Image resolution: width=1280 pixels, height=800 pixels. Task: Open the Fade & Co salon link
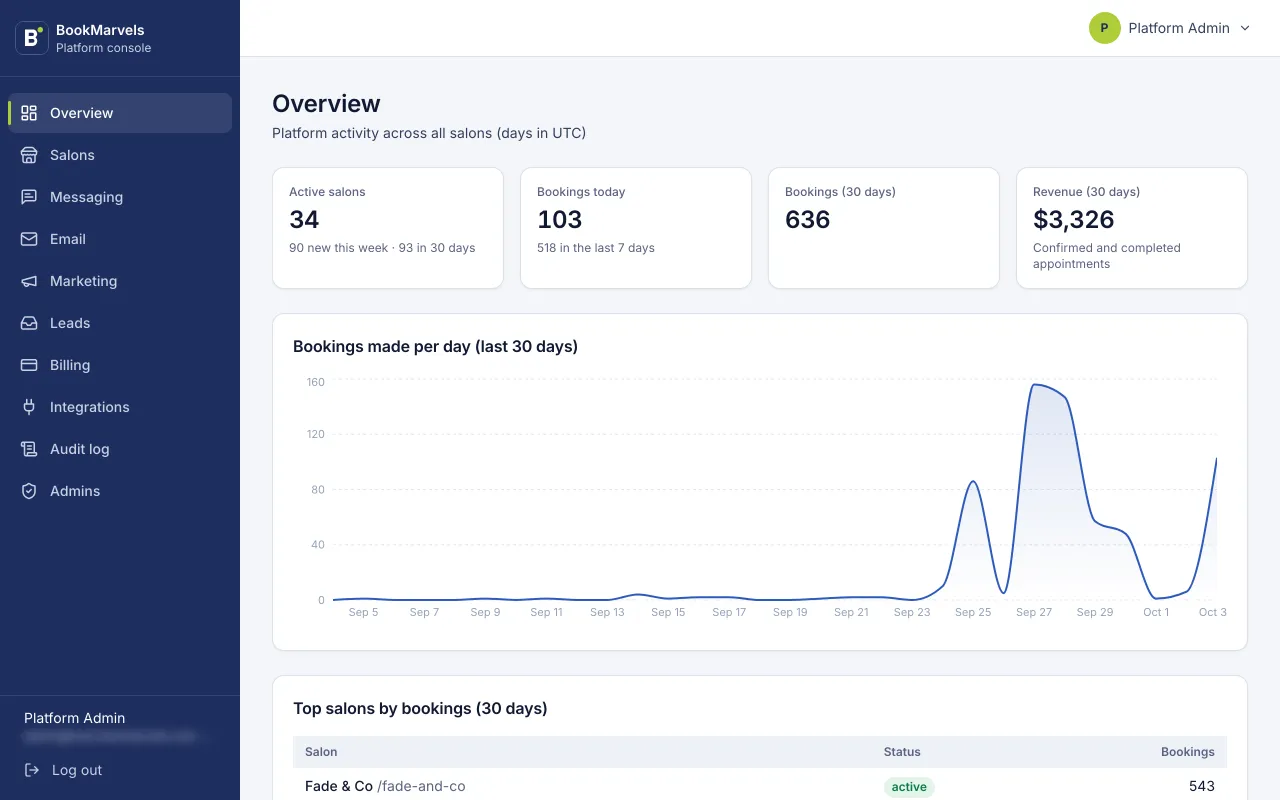[385, 786]
